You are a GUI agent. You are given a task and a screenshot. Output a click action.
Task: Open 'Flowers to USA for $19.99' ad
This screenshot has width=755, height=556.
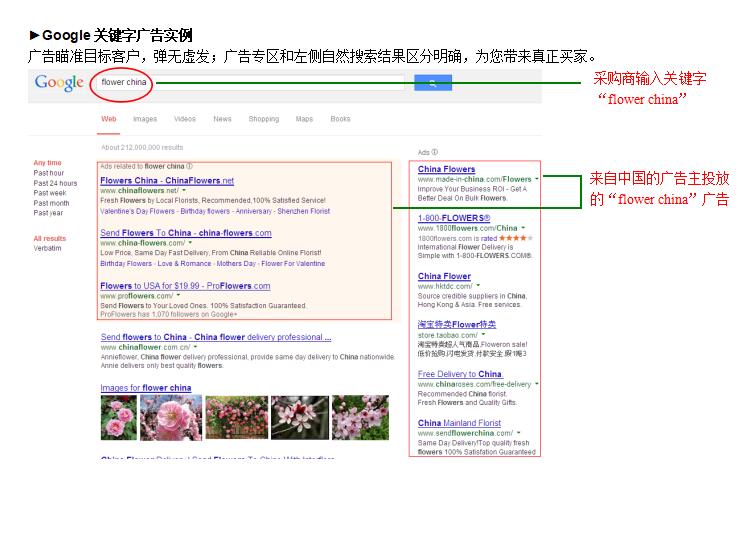tap(185, 286)
